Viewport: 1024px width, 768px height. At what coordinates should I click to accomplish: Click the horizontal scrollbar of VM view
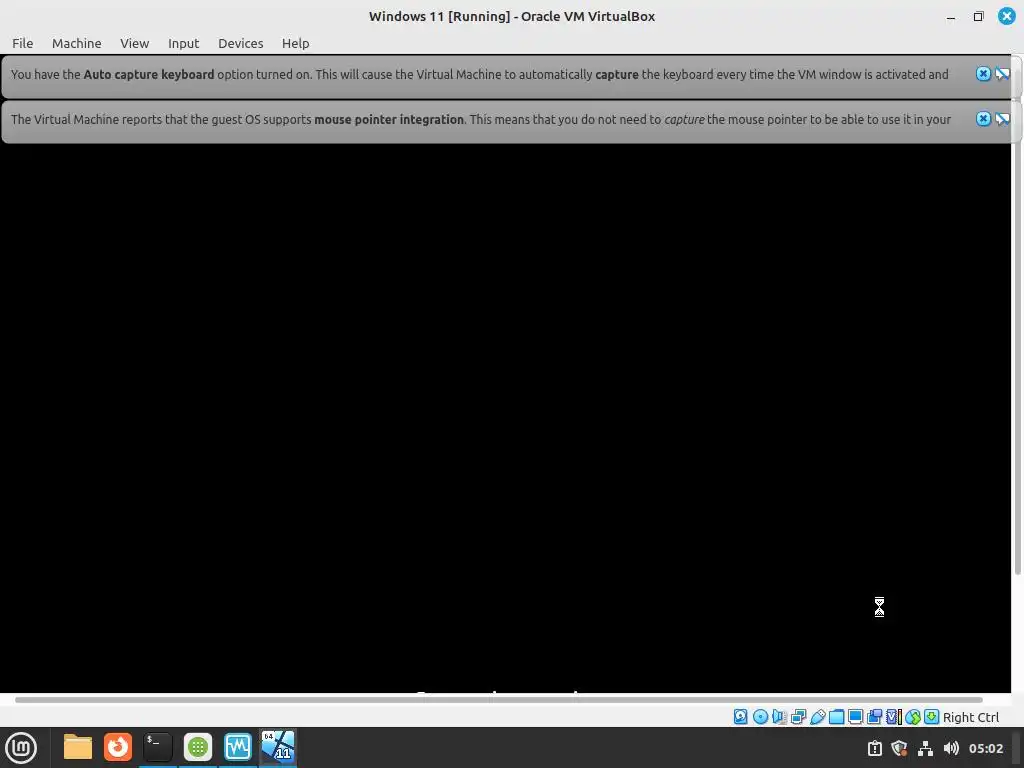(499, 699)
